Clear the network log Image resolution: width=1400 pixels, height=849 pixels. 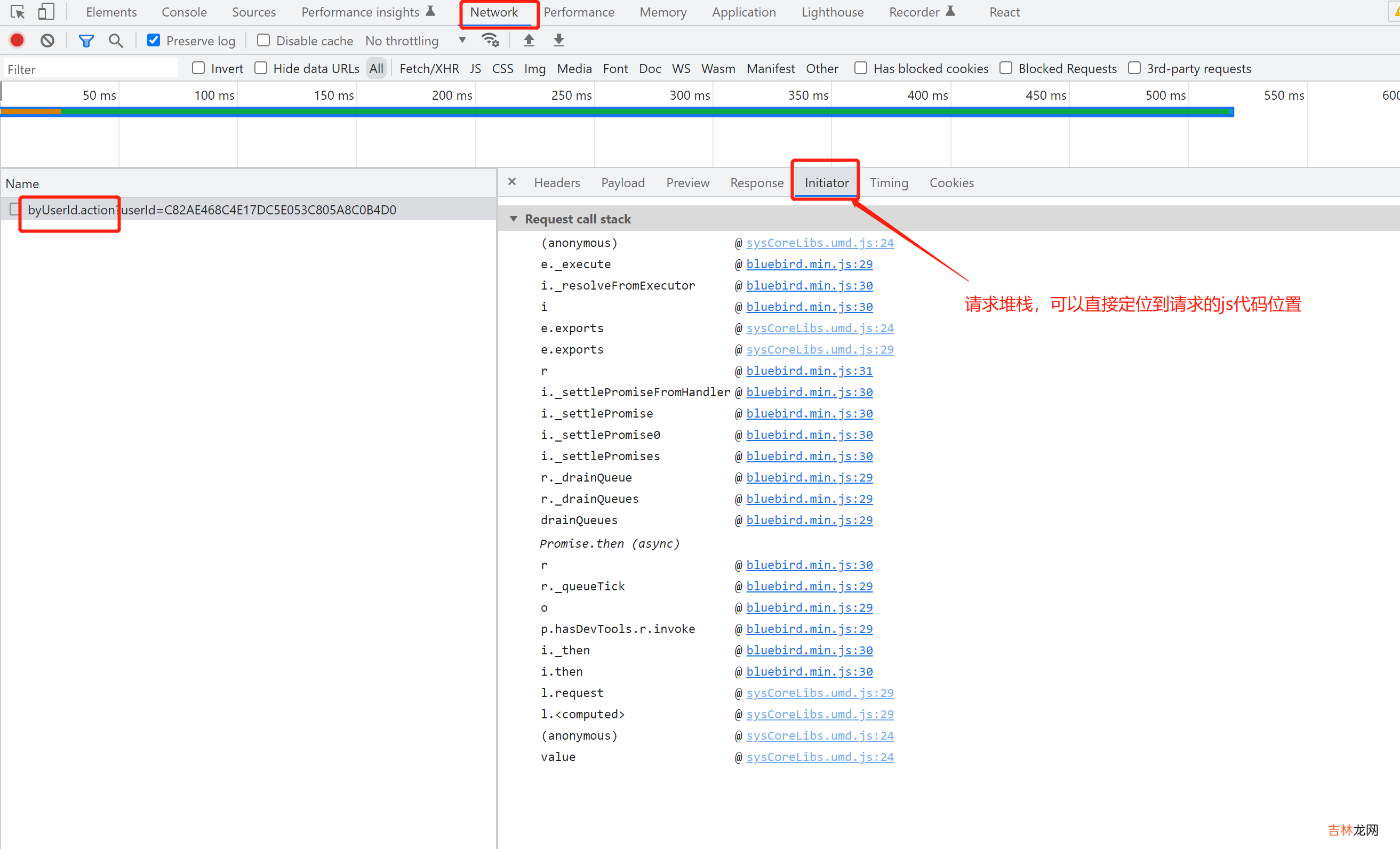coord(47,41)
